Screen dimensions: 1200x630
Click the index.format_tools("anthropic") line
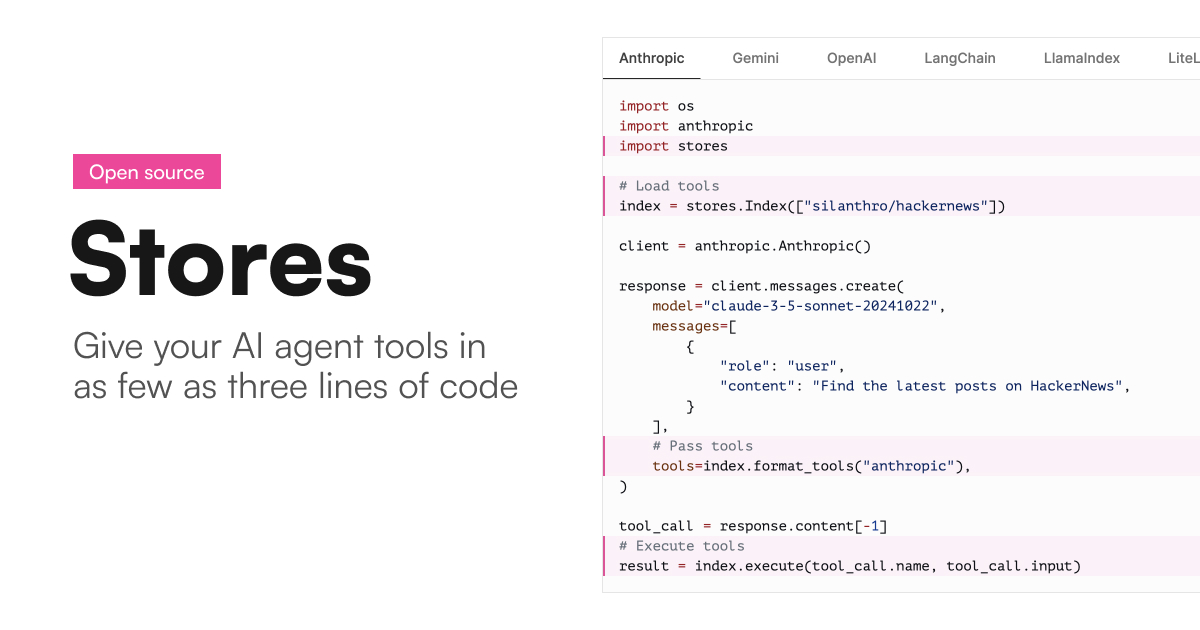(x=811, y=466)
